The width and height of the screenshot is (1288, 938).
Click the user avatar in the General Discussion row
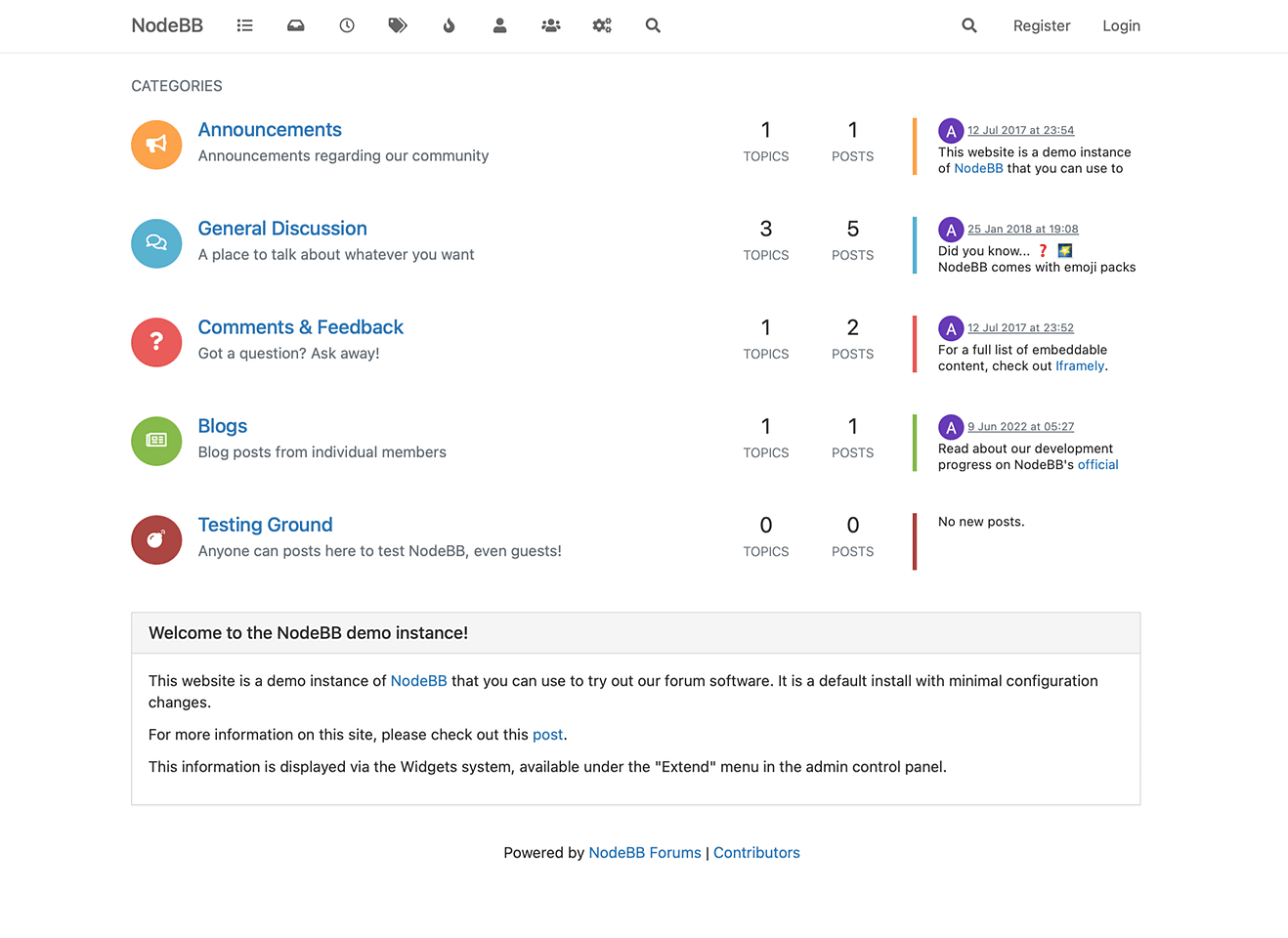(x=951, y=230)
